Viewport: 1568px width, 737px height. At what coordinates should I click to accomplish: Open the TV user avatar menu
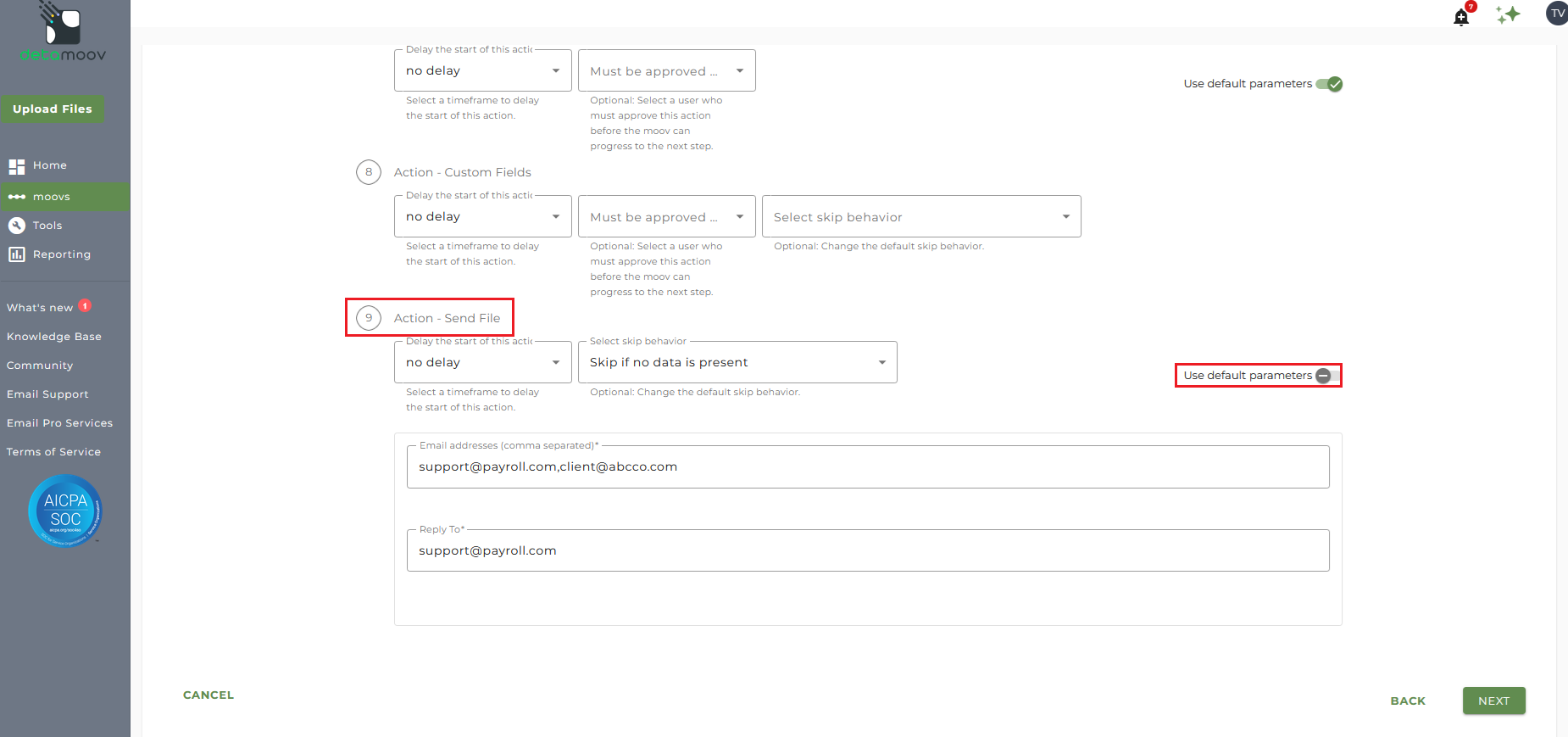[1557, 14]
